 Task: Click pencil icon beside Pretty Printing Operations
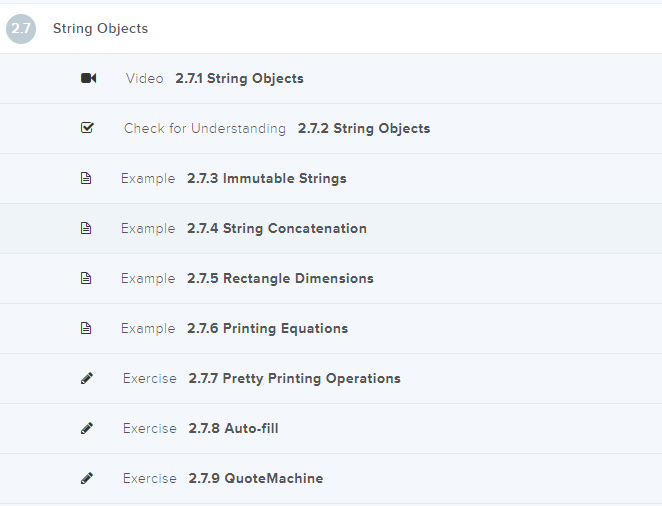[x=87, y=378]
